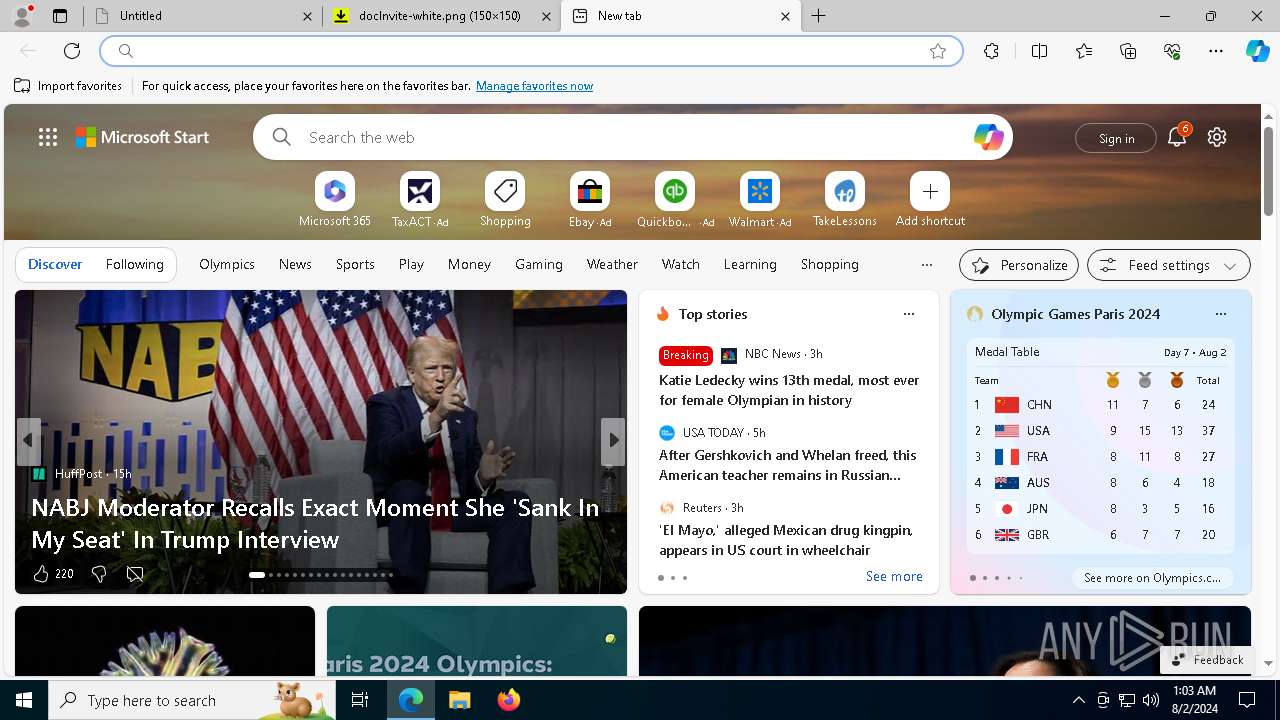Go to next headline slide arrow
The height and width of the screenshot is (720, 1280).
[x=613, y=440]
